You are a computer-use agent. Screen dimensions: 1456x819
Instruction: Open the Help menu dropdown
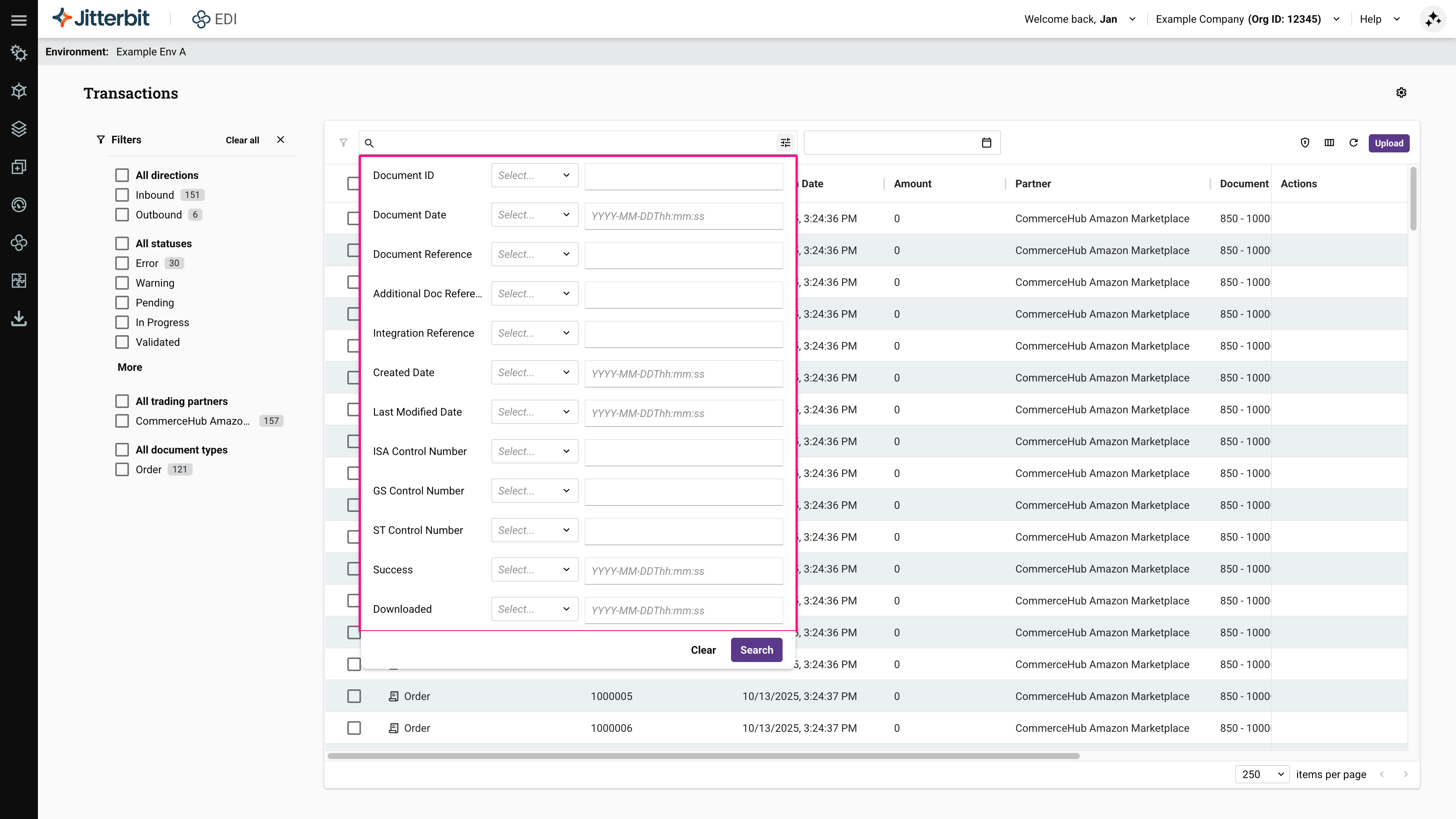click(1379, 19)
